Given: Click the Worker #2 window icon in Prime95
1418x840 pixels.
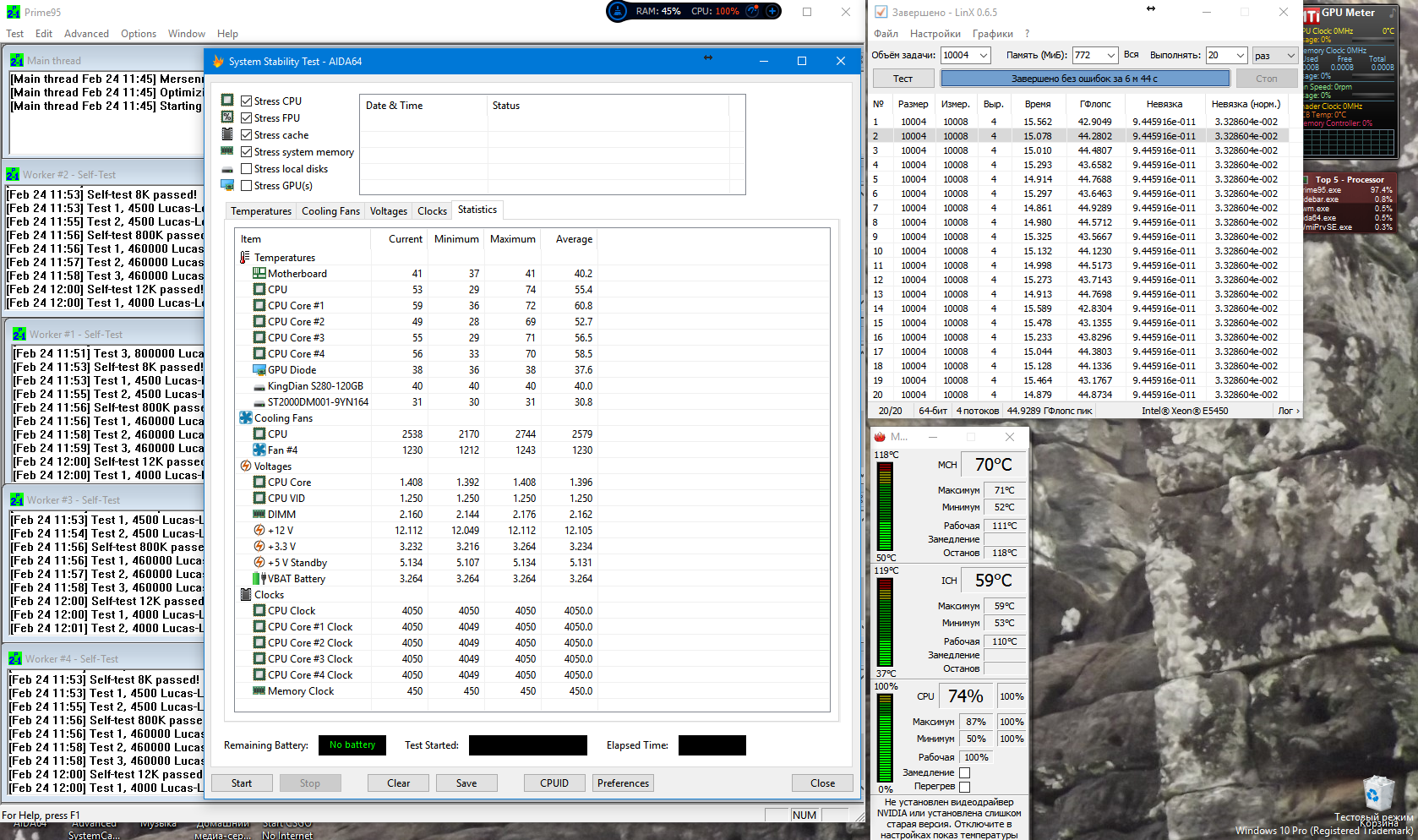Looking at the screenshot, I should pos(13,174).
